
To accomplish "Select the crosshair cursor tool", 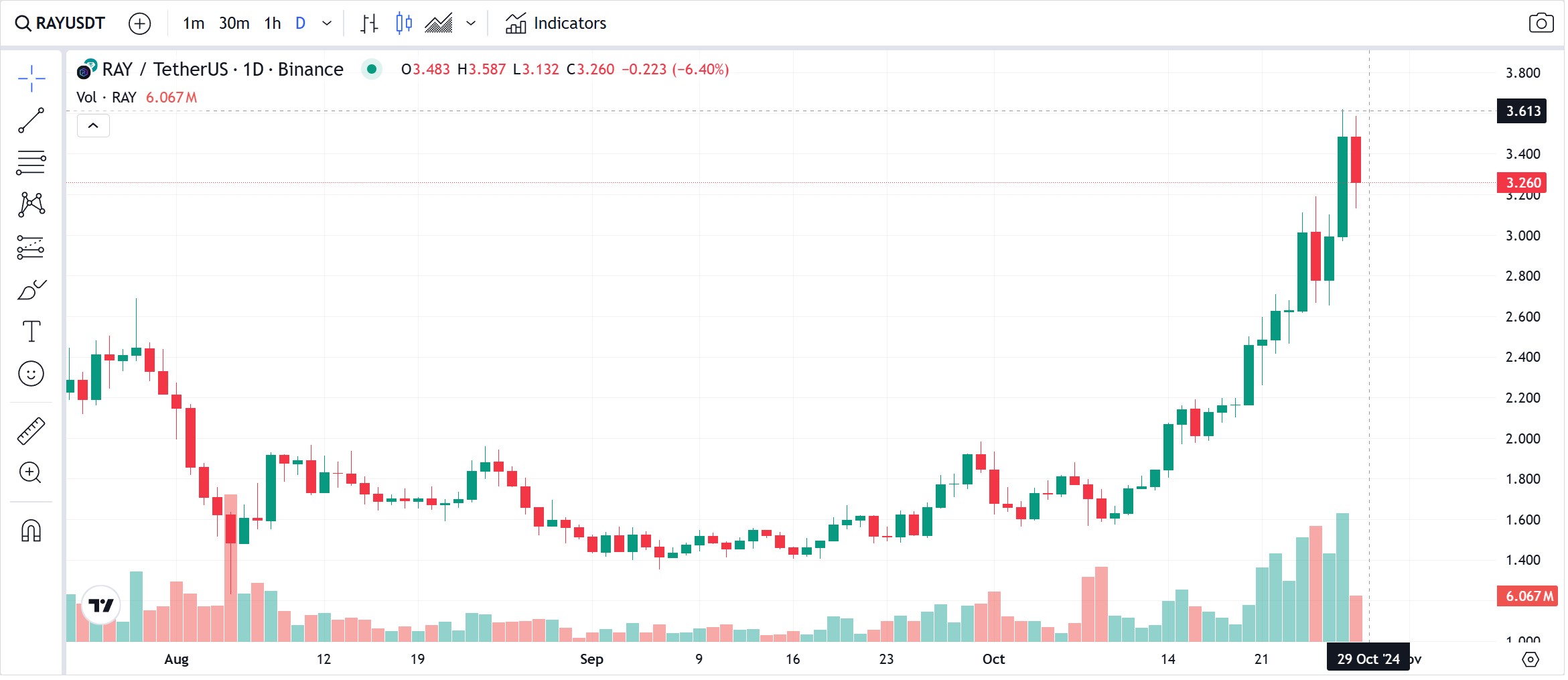I will 31,78.
